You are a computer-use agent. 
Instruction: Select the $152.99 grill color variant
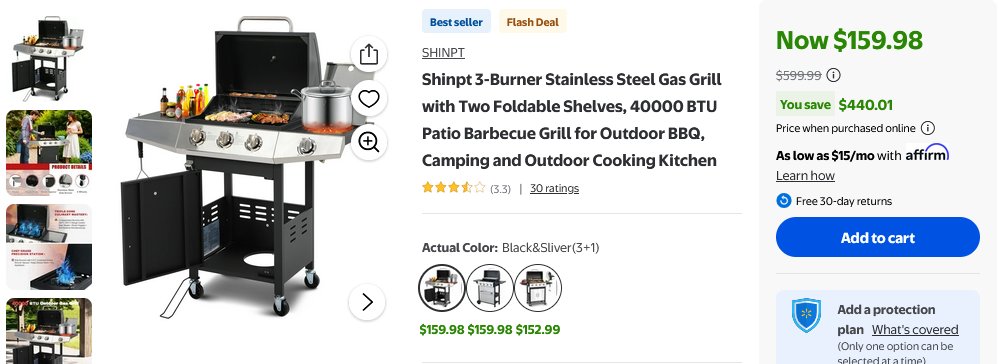pos(538,287)
